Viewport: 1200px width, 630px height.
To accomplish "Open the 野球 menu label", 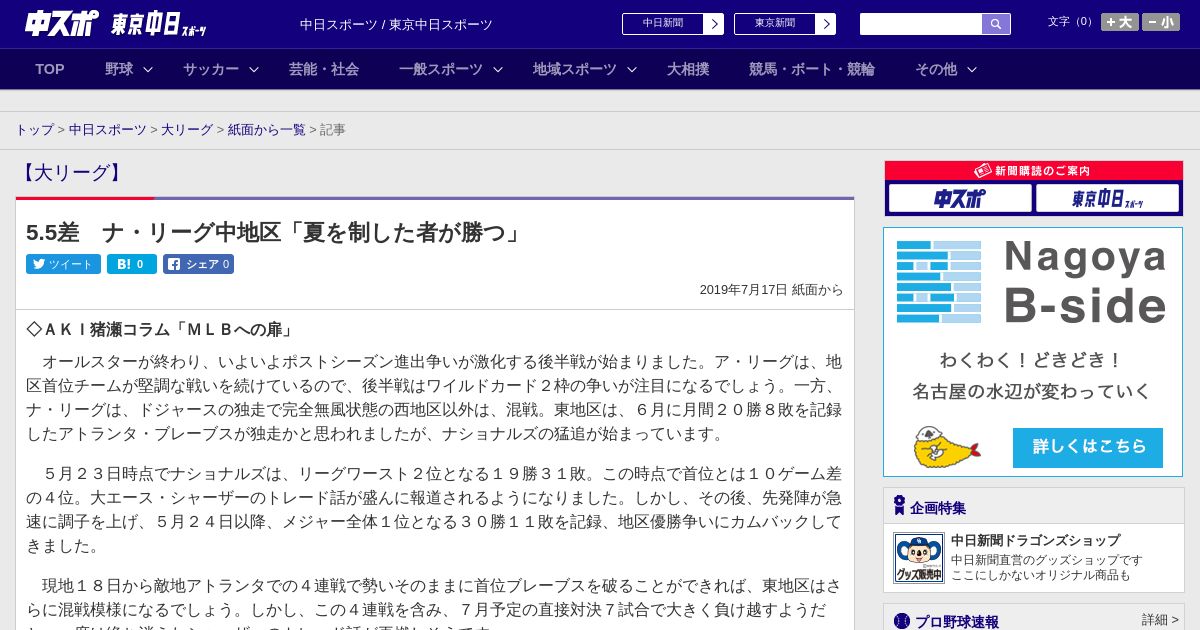I will (x=119, y=69).
